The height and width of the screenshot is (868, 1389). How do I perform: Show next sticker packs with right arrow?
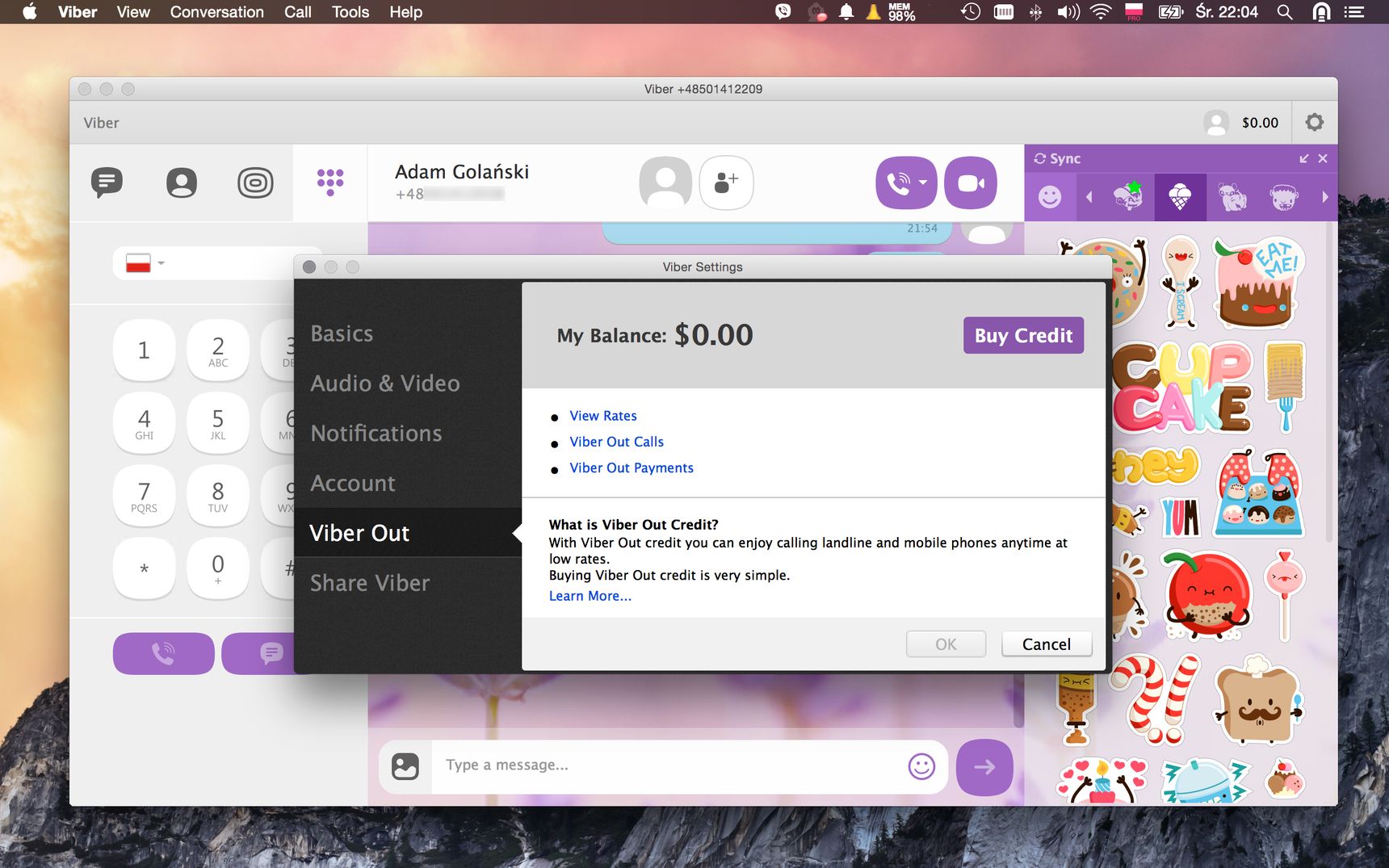click(1324, 197)
